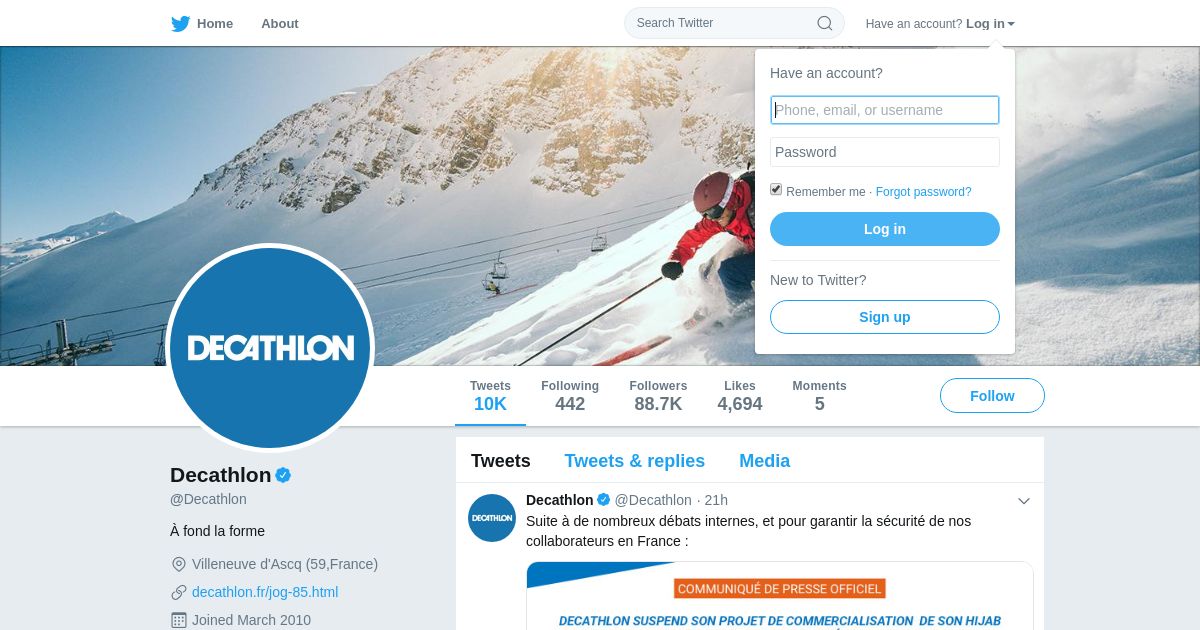This screenshot has height=630, width=1200.
Task: Expand the tweet options chevron
Action: tap(1024, 501)
